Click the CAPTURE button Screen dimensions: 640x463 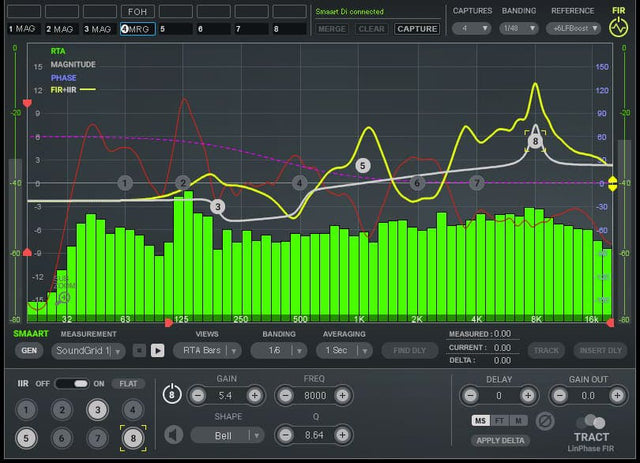click(x=416, y=29)
